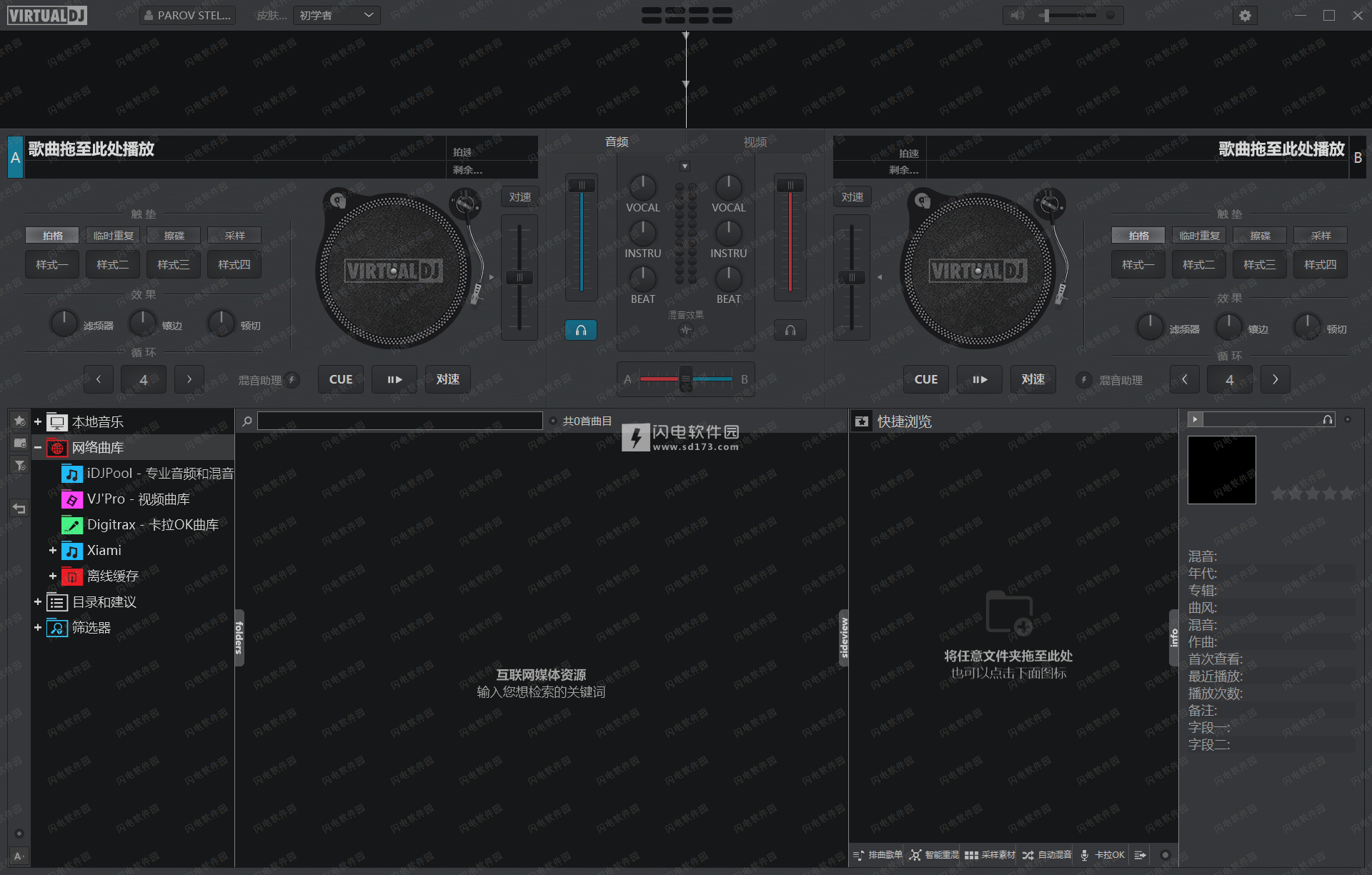1372x875 pixels.
Task: Click the add virtual folder icon
Action: 19,444
